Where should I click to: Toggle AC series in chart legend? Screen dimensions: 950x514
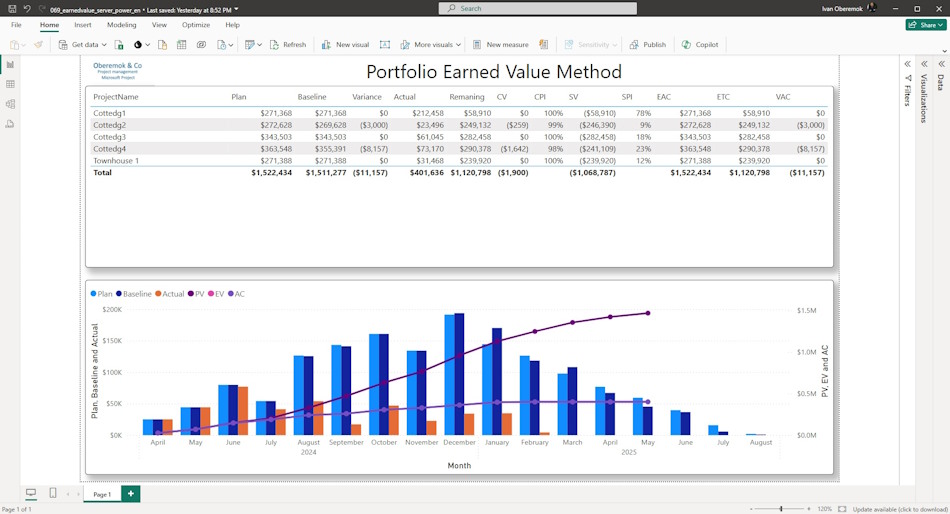(236, 294)
